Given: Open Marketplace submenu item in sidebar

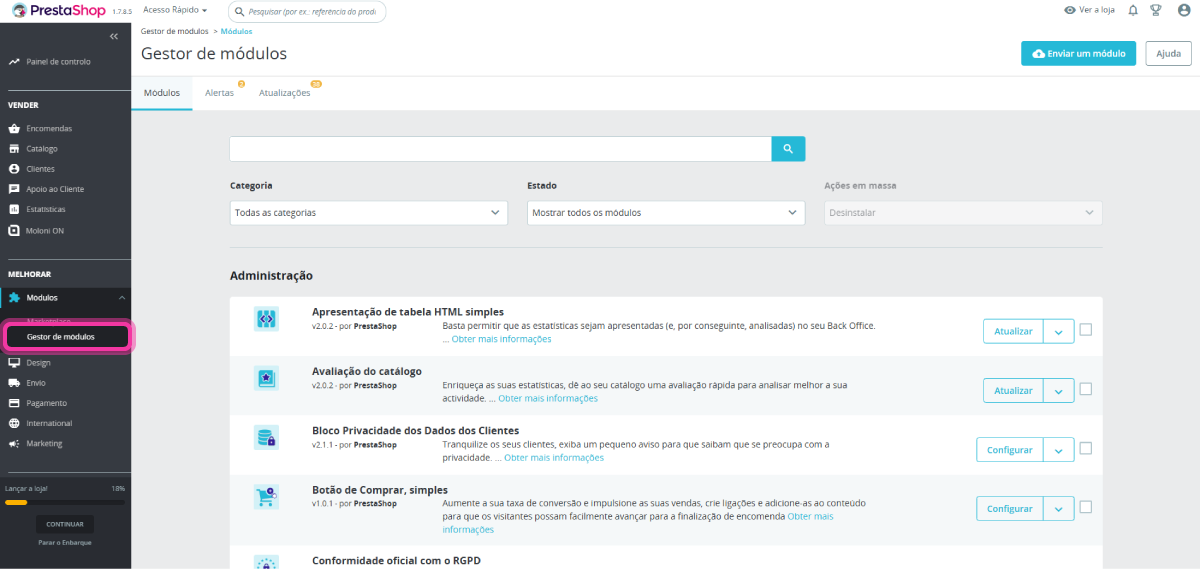Looking at the screenshot, I should click(47, 321).
